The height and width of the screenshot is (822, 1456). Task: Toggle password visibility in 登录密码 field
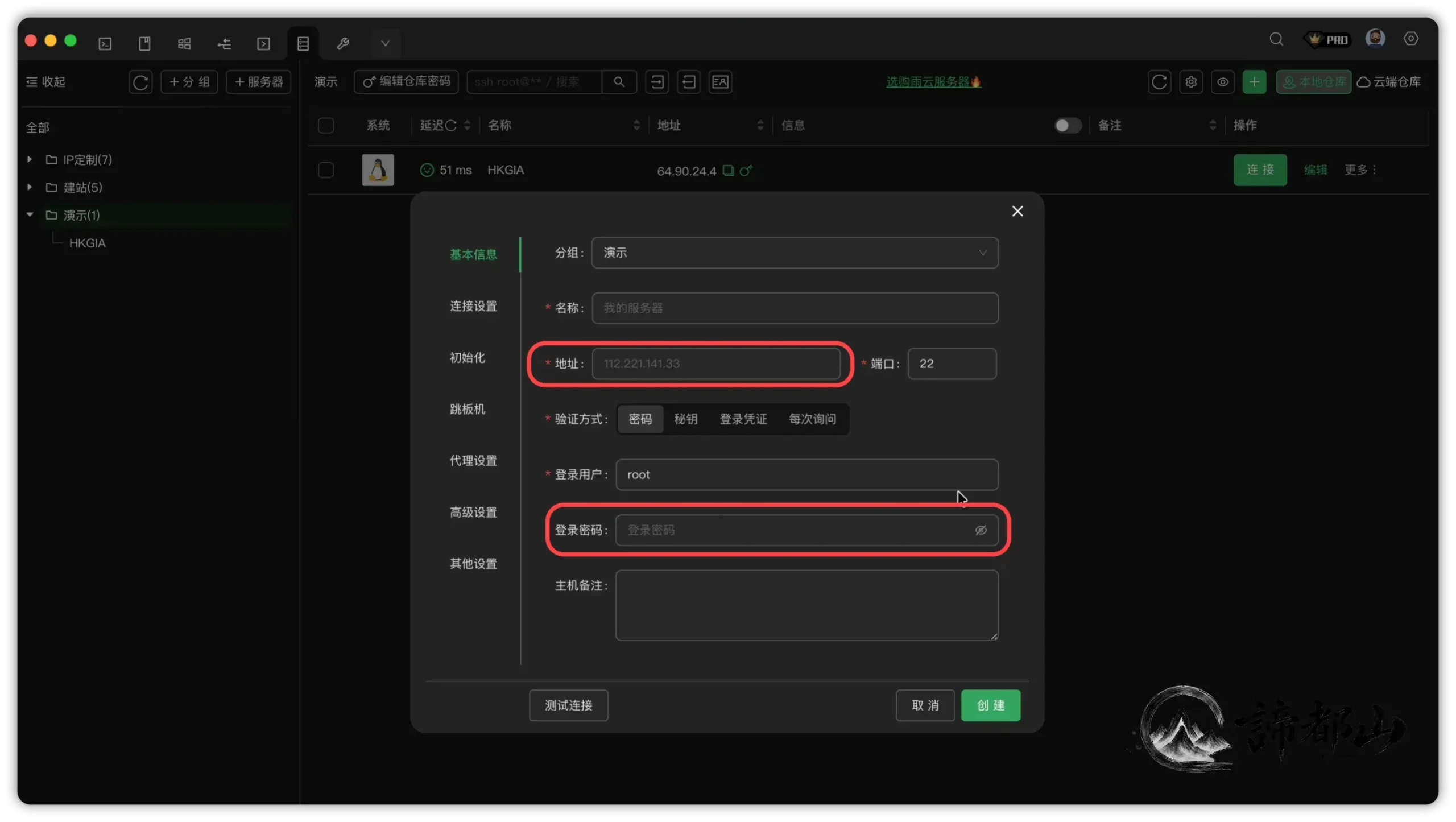coord(981,530)
